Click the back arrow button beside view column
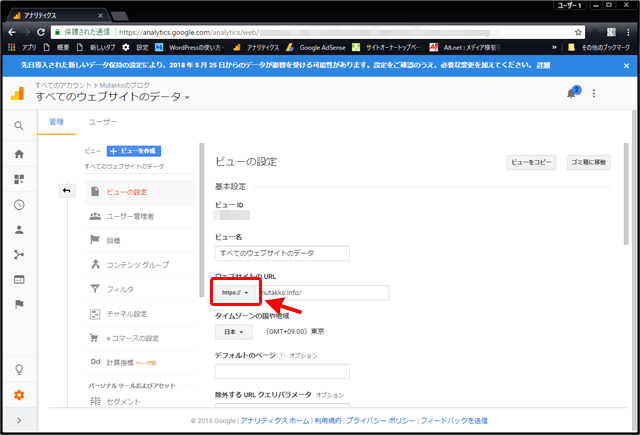Viewport: 640px width, 435px height. click(67, 191)
